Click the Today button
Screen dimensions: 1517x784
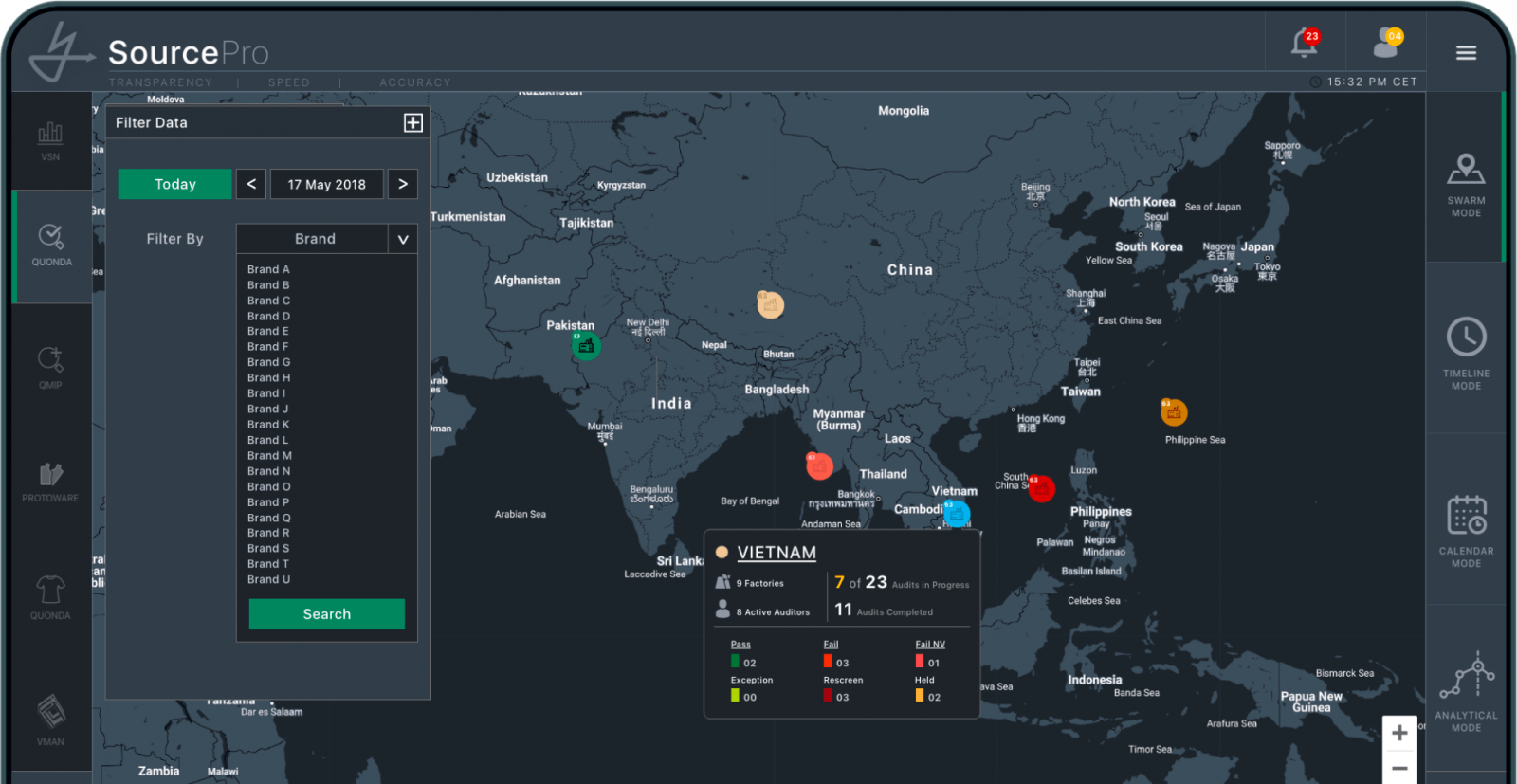[174, 184]
